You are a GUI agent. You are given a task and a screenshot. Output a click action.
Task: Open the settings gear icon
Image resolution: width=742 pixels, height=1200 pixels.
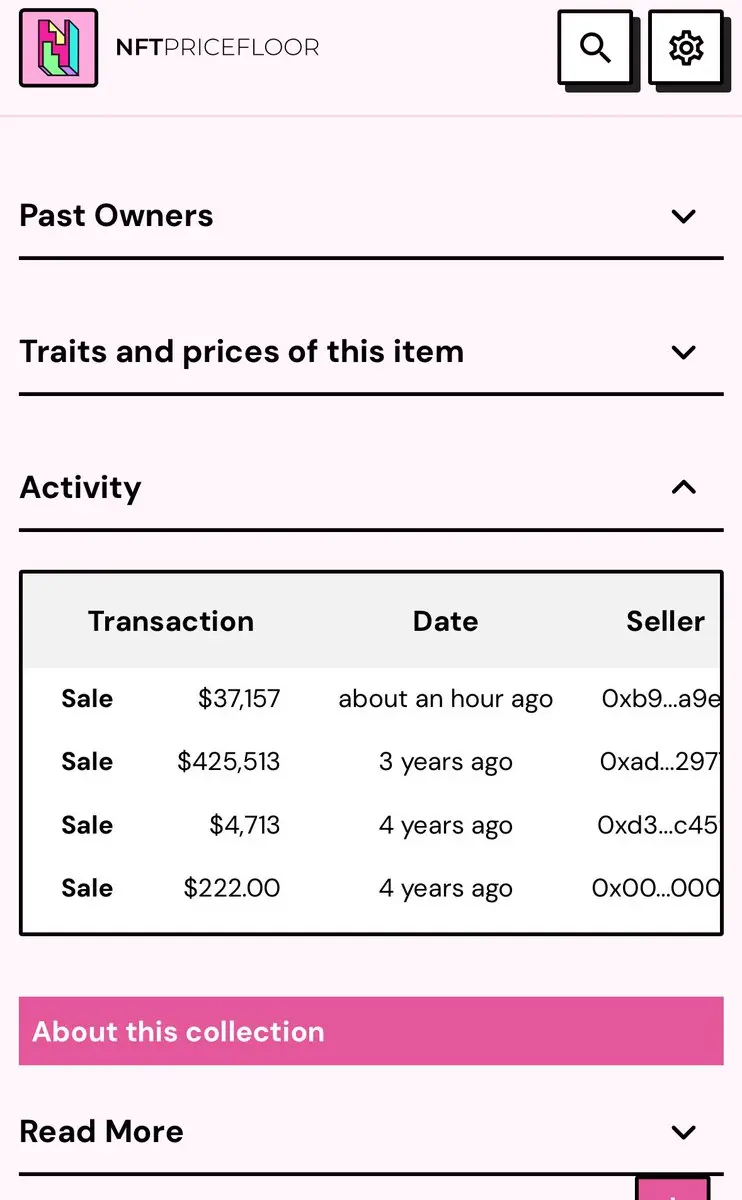(x=685, y=47)
